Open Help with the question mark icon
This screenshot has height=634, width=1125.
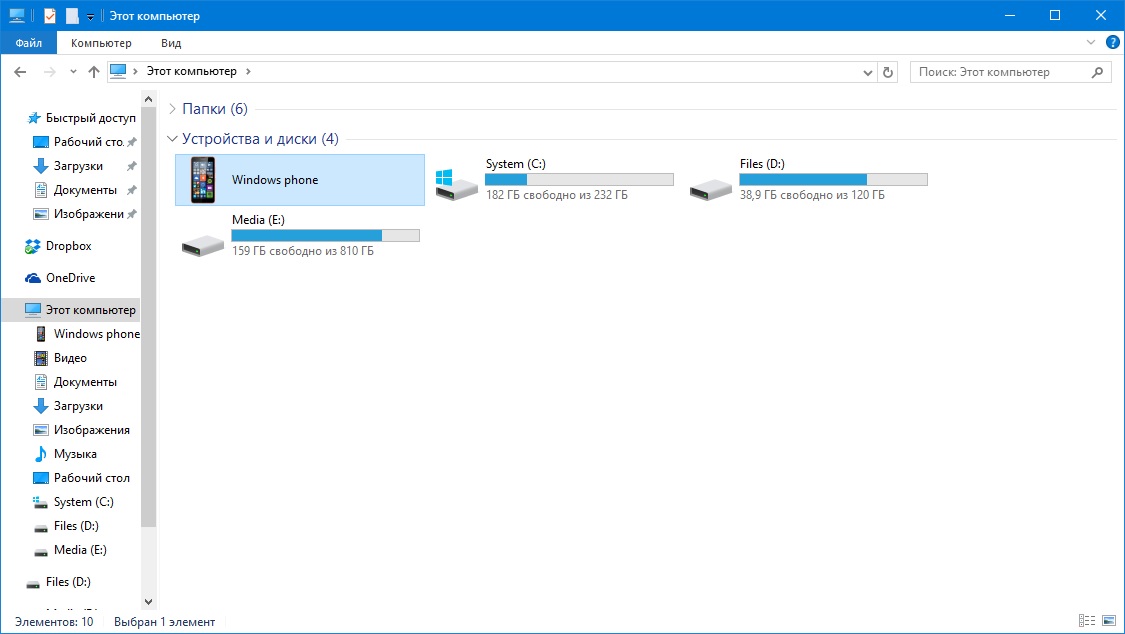[1113, 42]
